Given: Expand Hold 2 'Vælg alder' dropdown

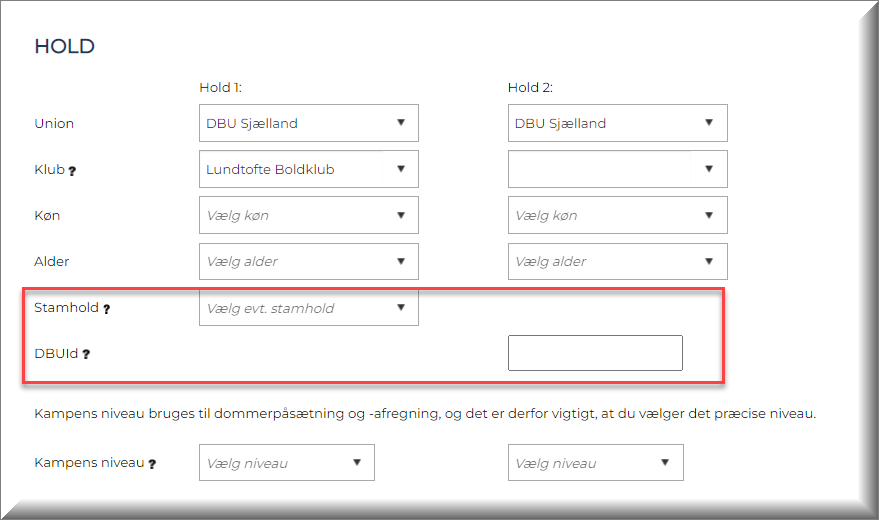Looking at the screenshot, I should pyautogui.click(x=617, y=261).
